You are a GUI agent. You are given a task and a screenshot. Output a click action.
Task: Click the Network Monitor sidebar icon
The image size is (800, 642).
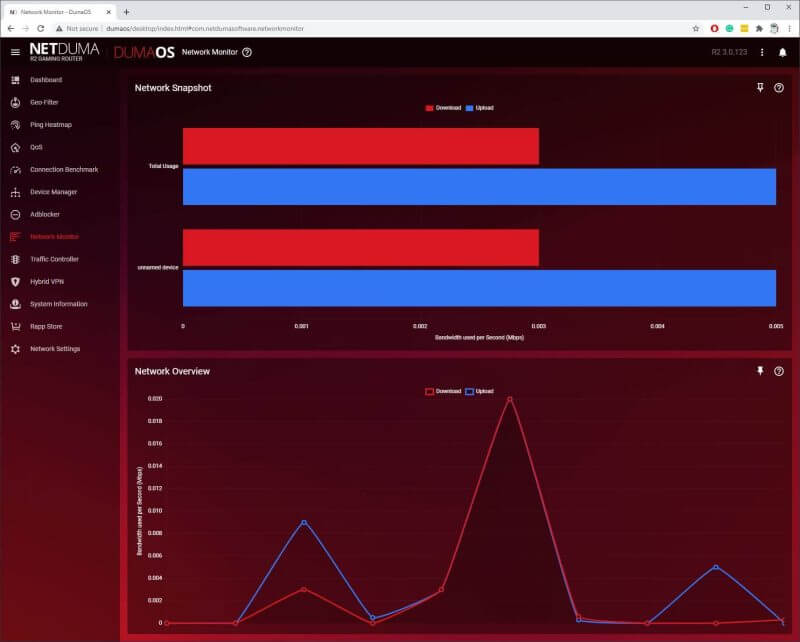click(15, 237)
